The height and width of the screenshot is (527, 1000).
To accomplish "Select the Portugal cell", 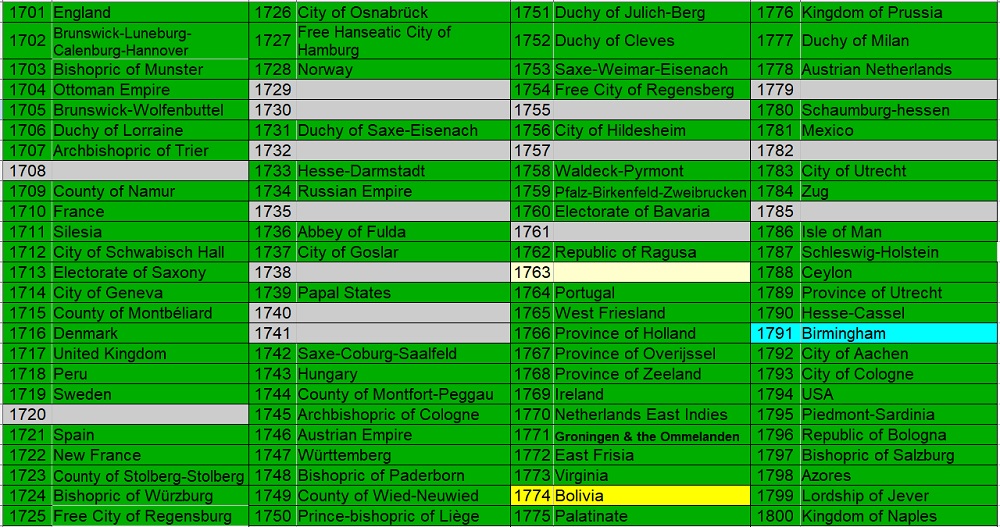I will pyautogui.click(x=651, y=293).
